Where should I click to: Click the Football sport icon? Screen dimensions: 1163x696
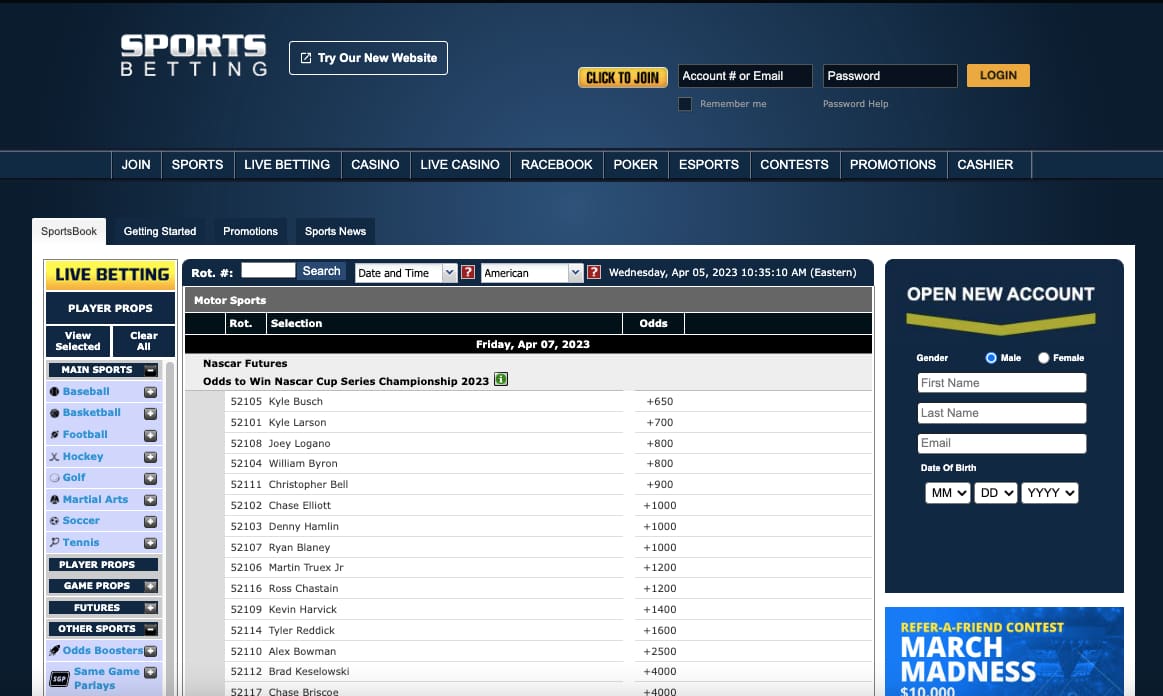point(54,435)
